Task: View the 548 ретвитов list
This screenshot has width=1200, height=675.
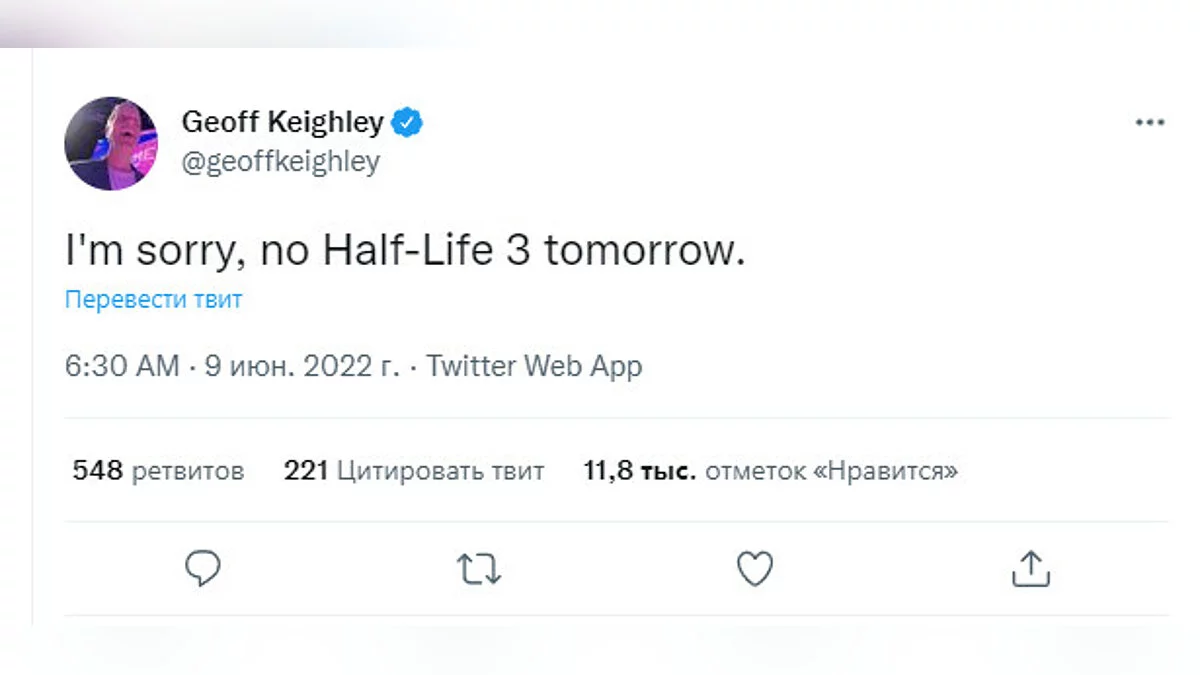Action: click(x=158, y=470)
